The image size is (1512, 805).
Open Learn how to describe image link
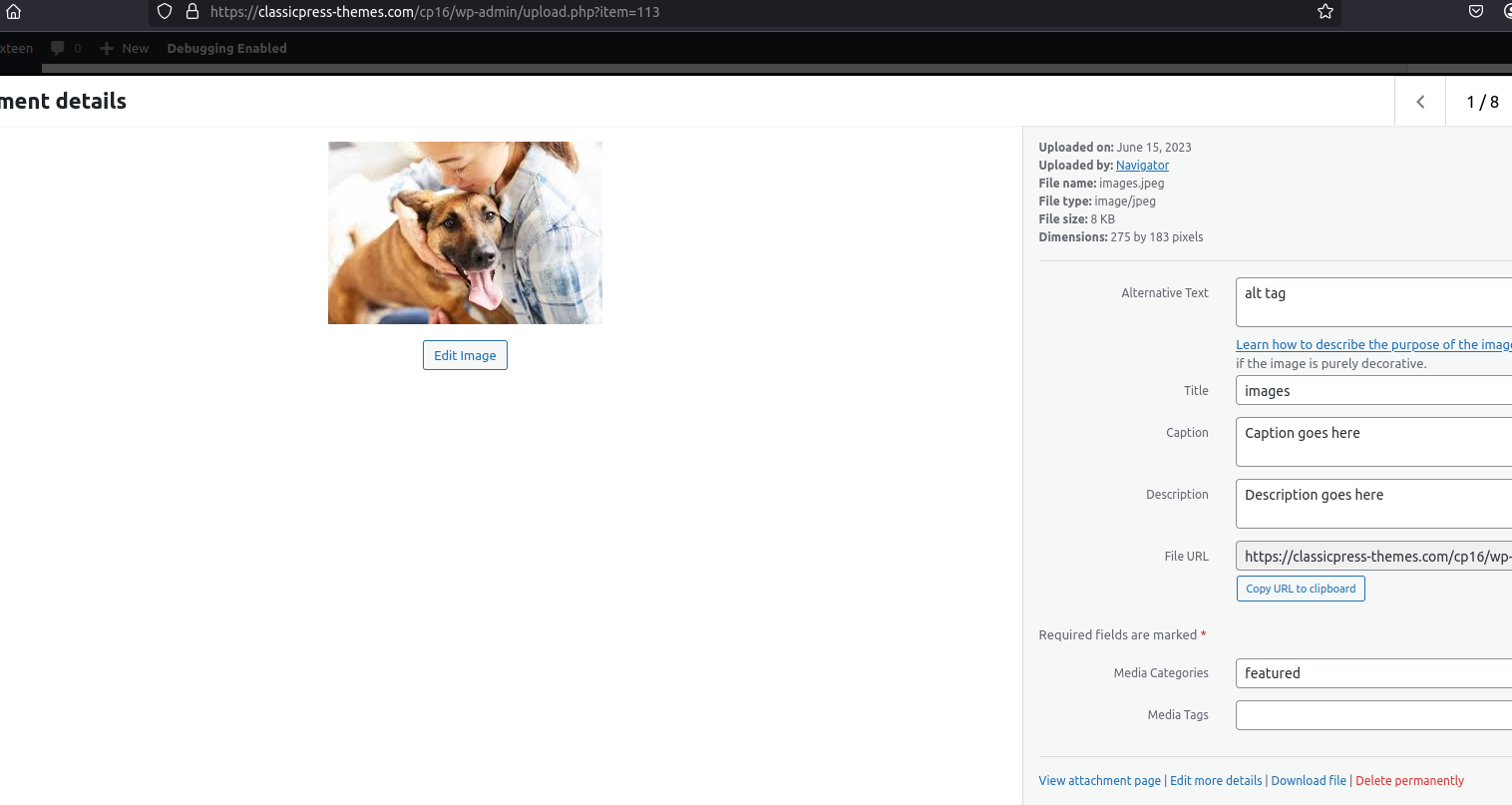[x=1373, y=345]
